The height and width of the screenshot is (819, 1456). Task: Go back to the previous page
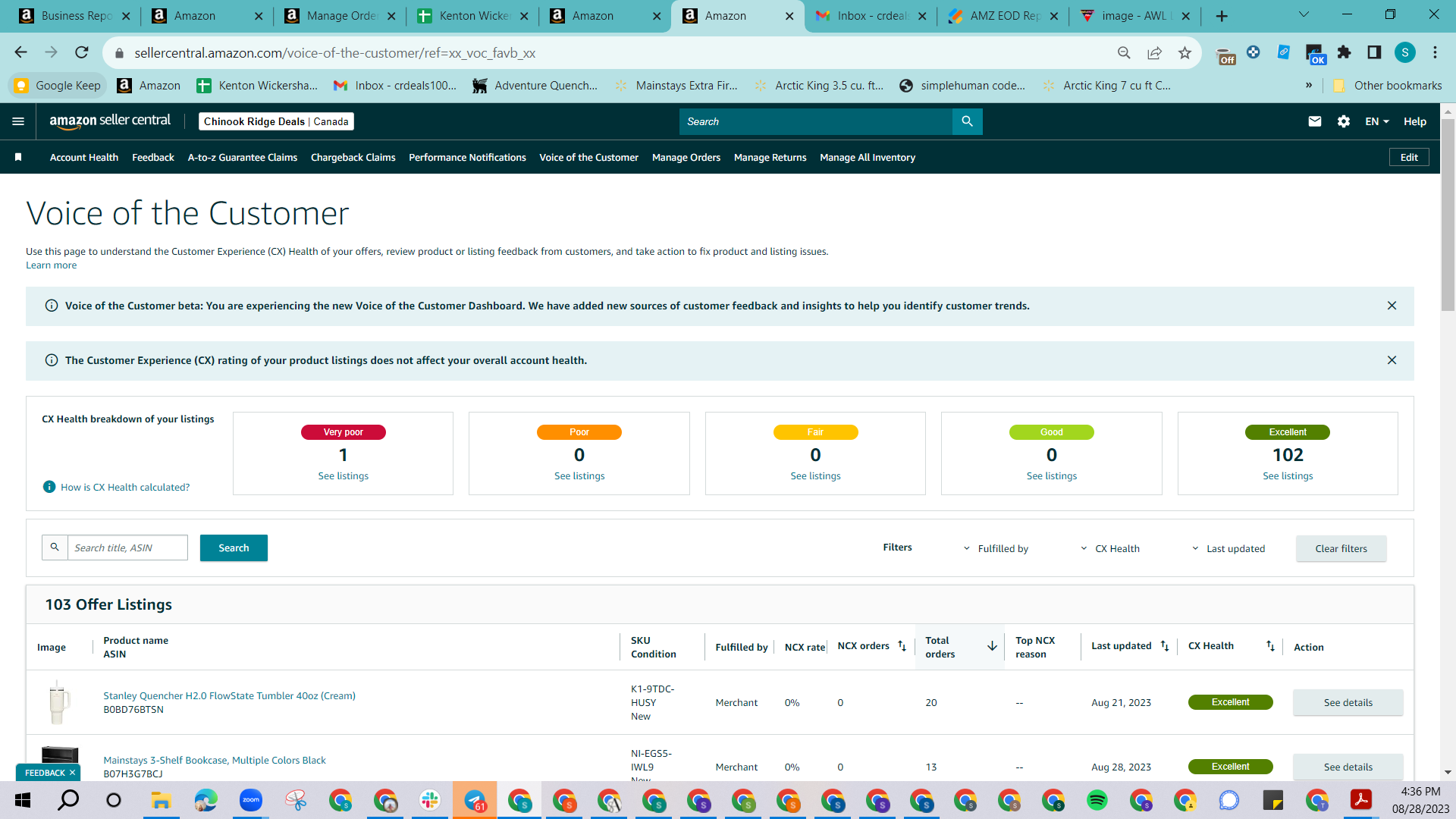(20, 52)
